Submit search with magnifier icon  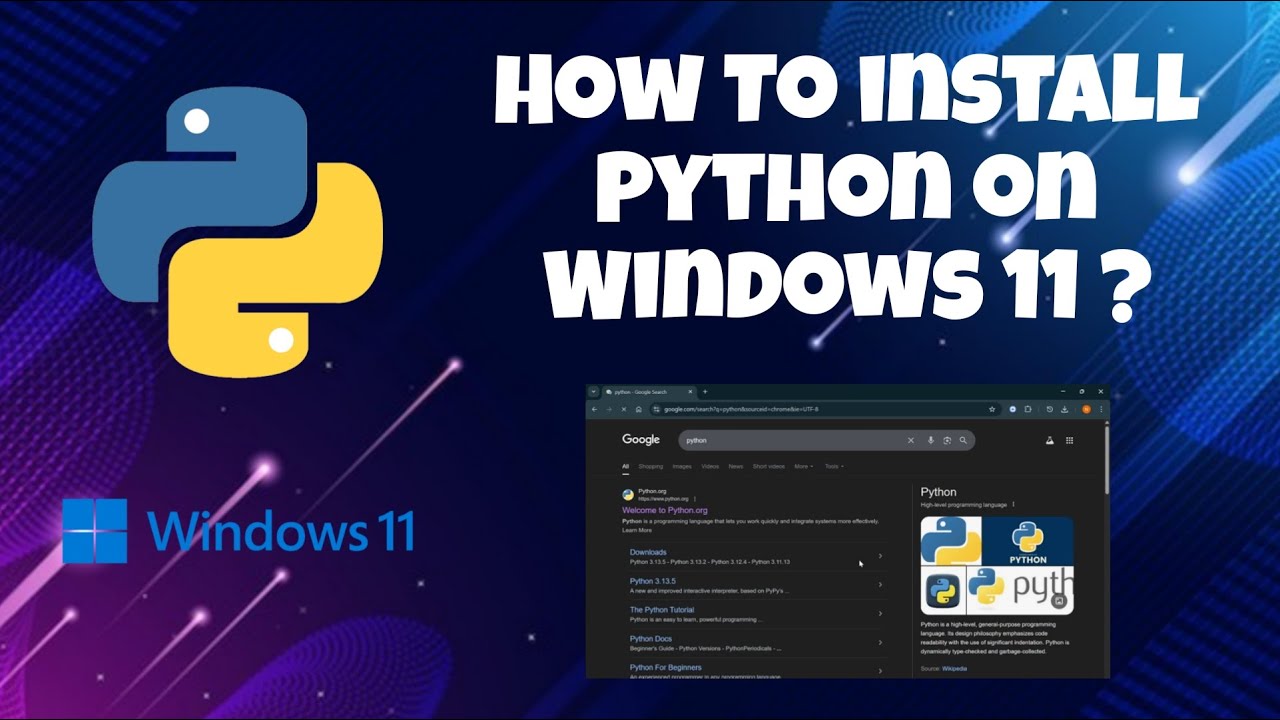963,440
